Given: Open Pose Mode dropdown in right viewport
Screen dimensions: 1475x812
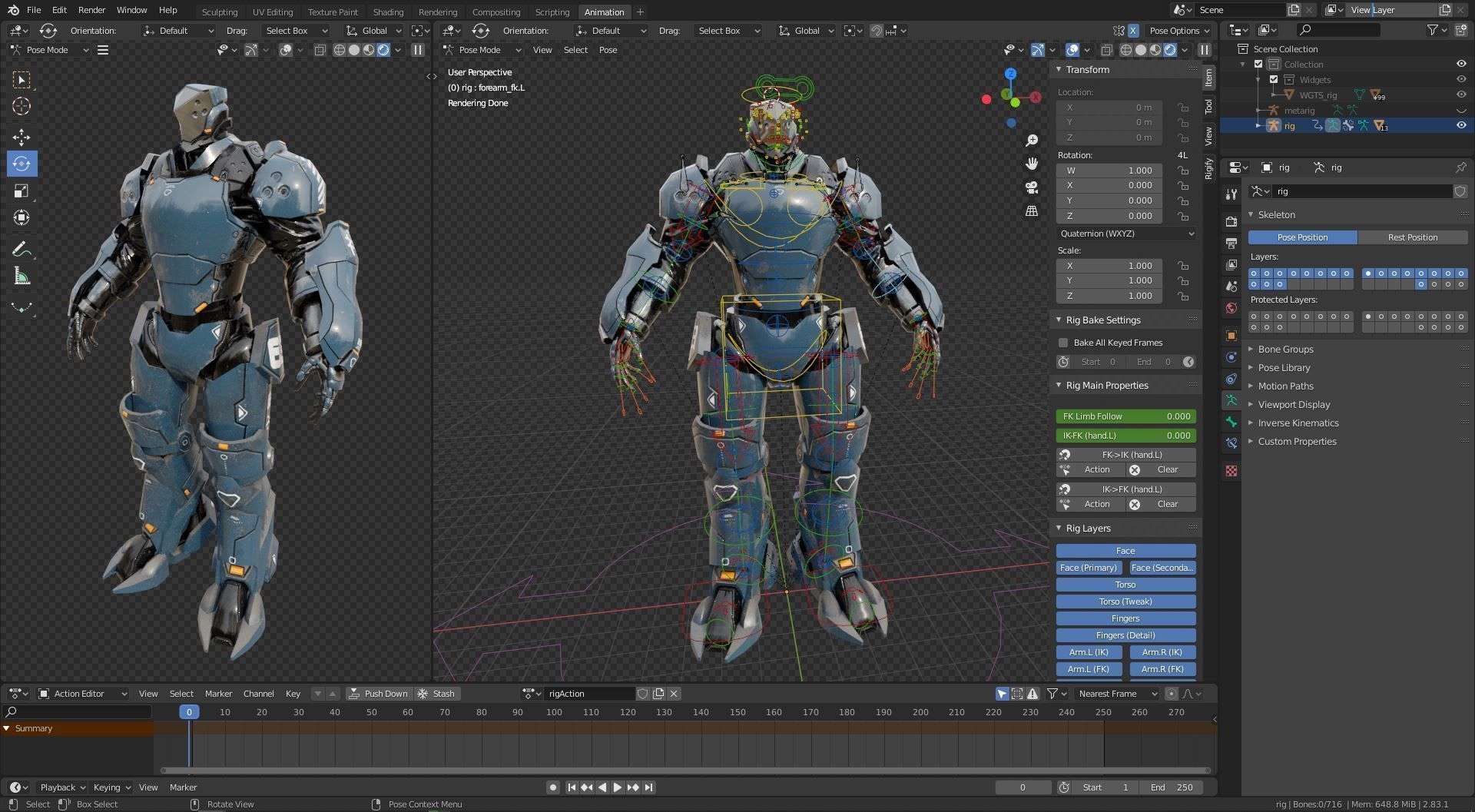Looking at the screenshot, I should (x=482, y=50).
